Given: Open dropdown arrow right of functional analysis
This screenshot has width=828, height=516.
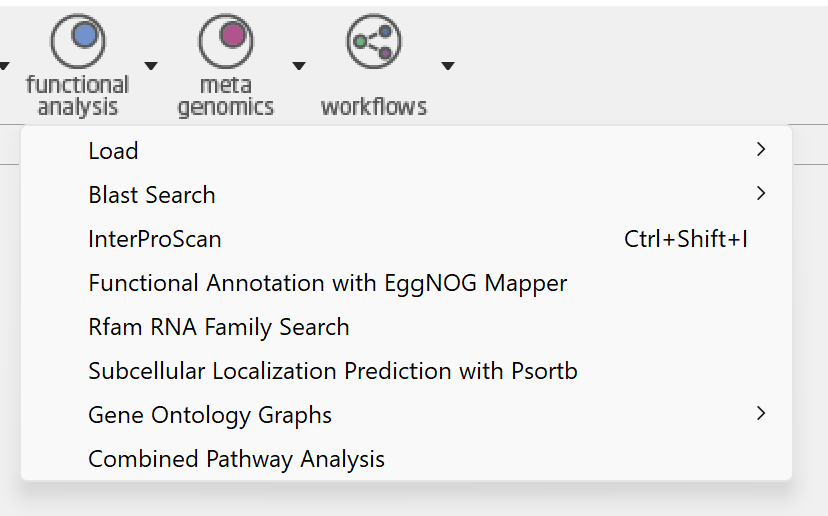Looking at the screenshot, I should [151, 67].
